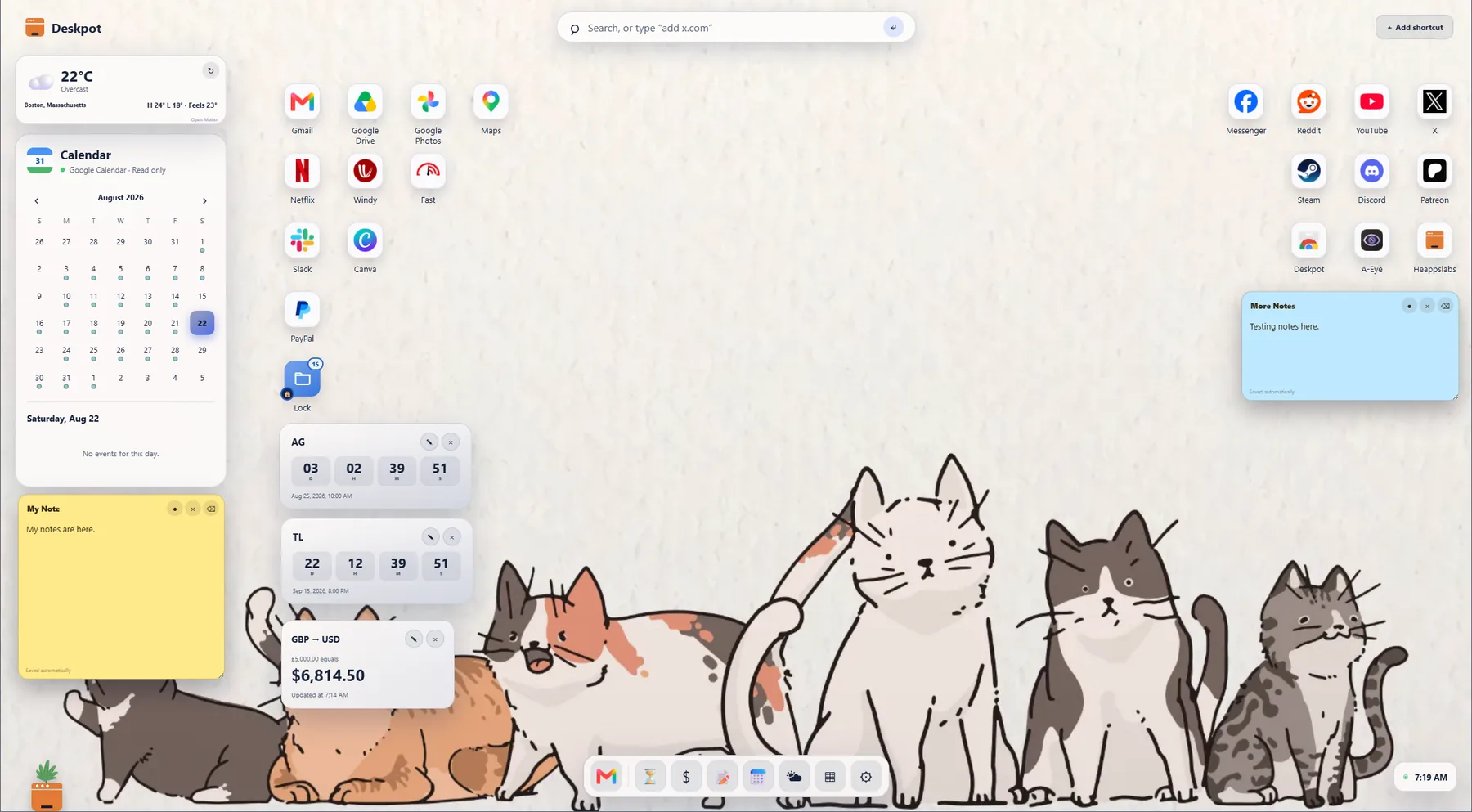Open the Lock folder

(303, 379)
